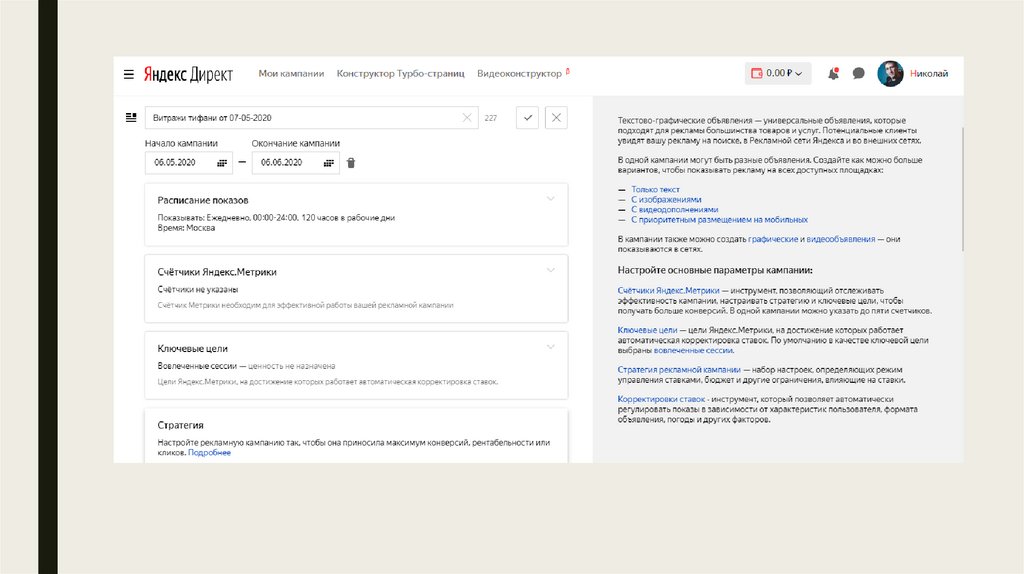Click the Время: Москва text
1024x574 pixels.
tap(186, 228)
